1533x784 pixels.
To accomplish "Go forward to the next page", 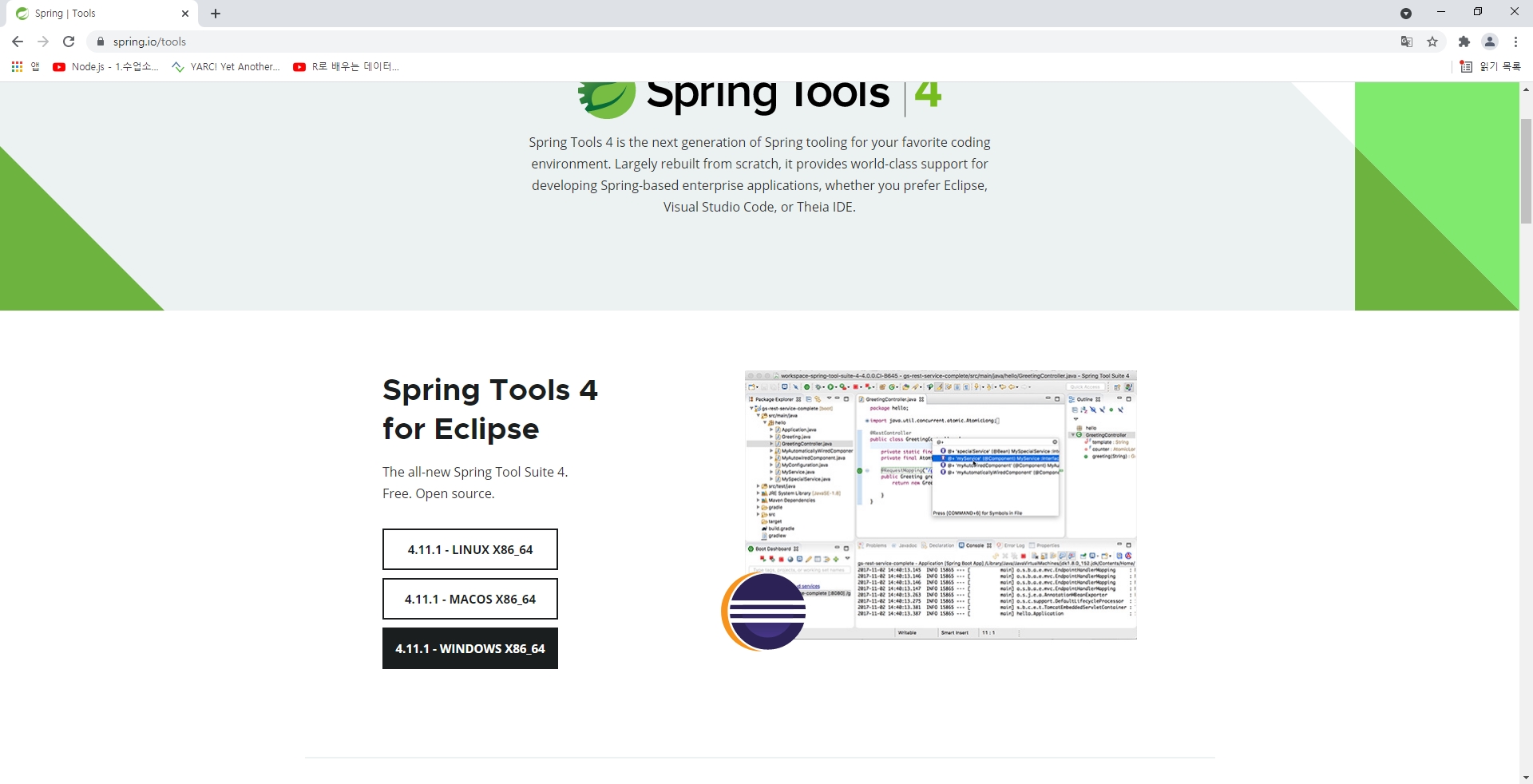I will click(x=43, y=42).
